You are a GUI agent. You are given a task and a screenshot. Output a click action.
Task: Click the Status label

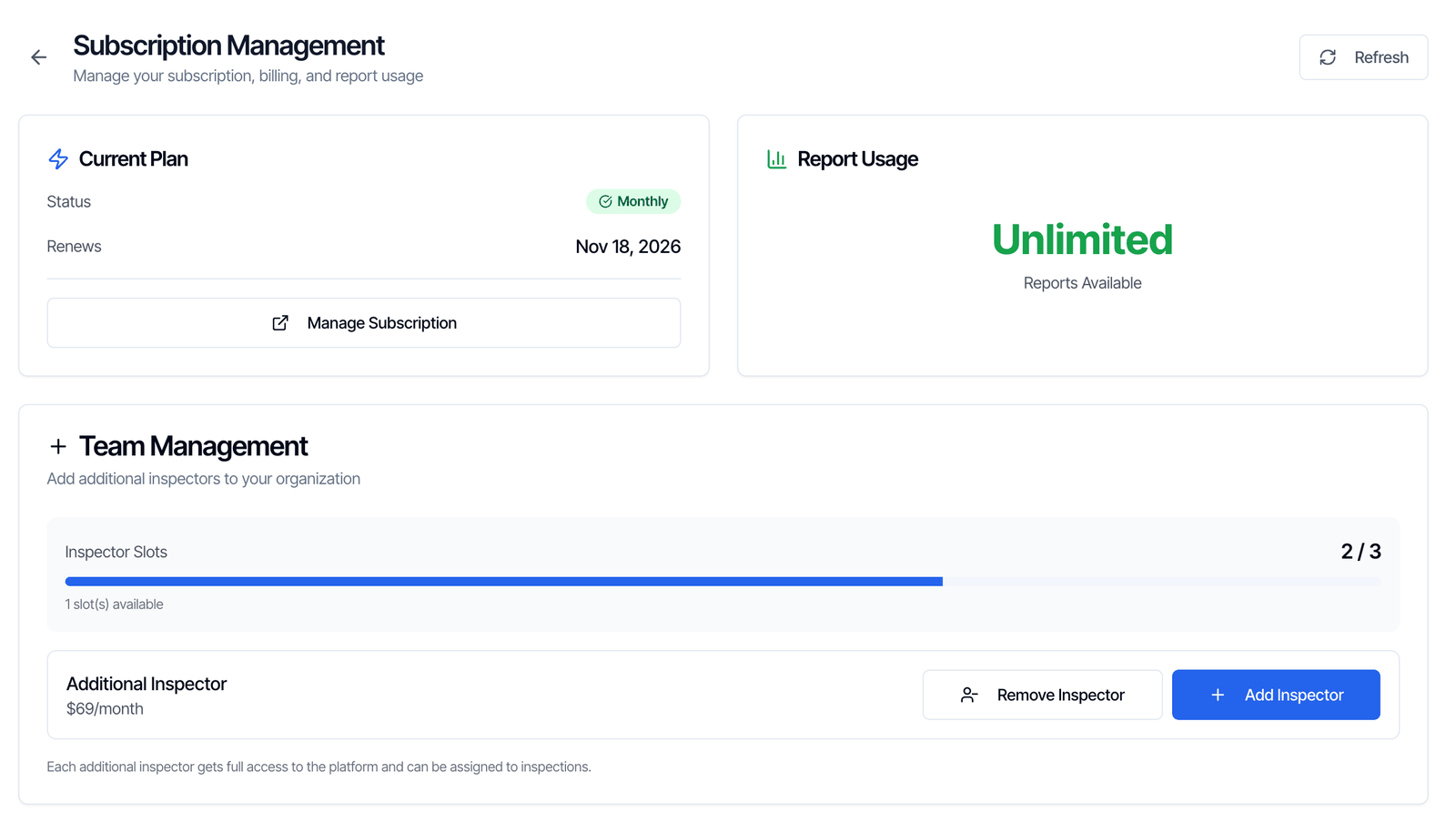click(x=69, y=202)
